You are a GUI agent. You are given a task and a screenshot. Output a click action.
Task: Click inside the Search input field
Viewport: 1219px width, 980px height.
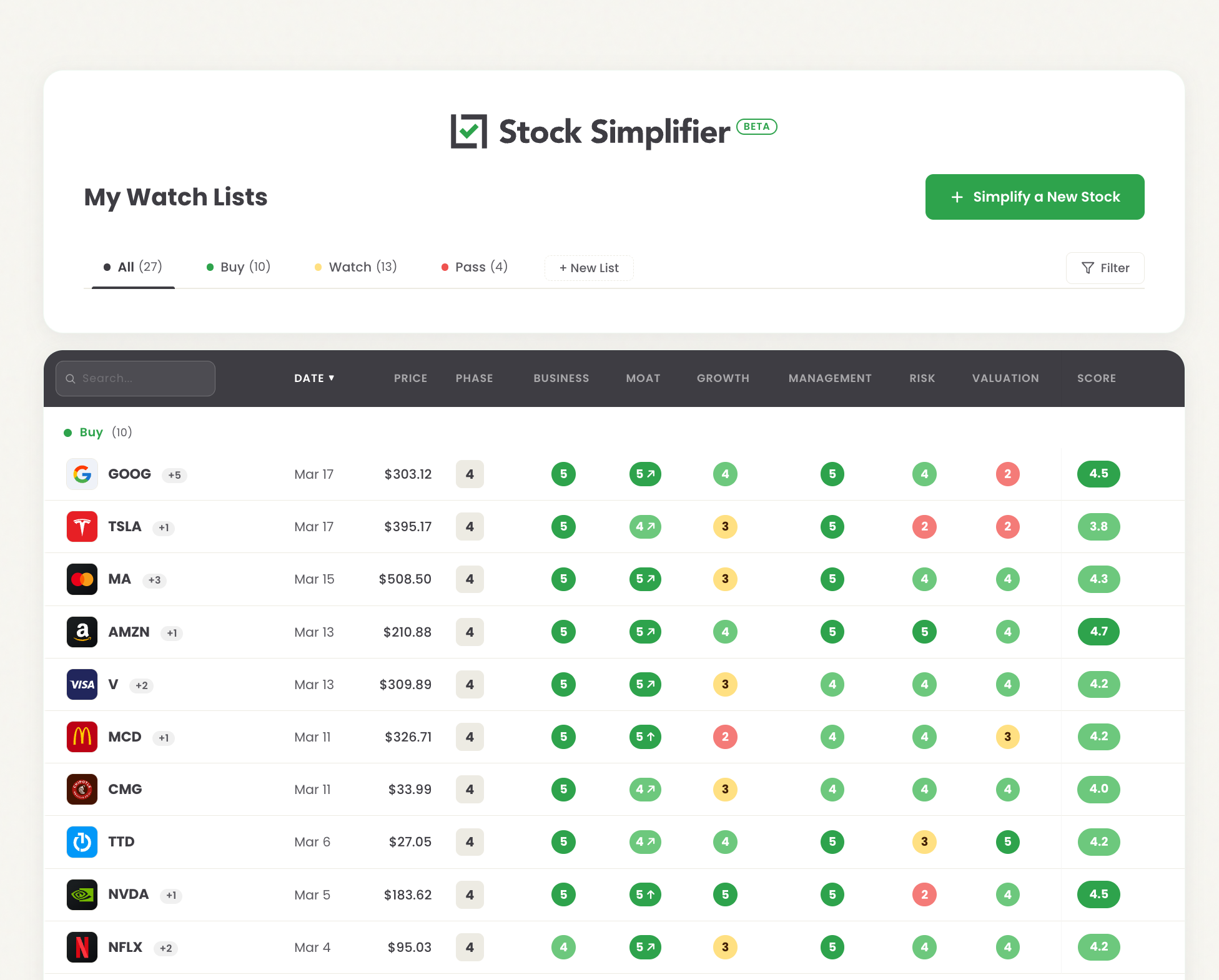tap(144, 378)
